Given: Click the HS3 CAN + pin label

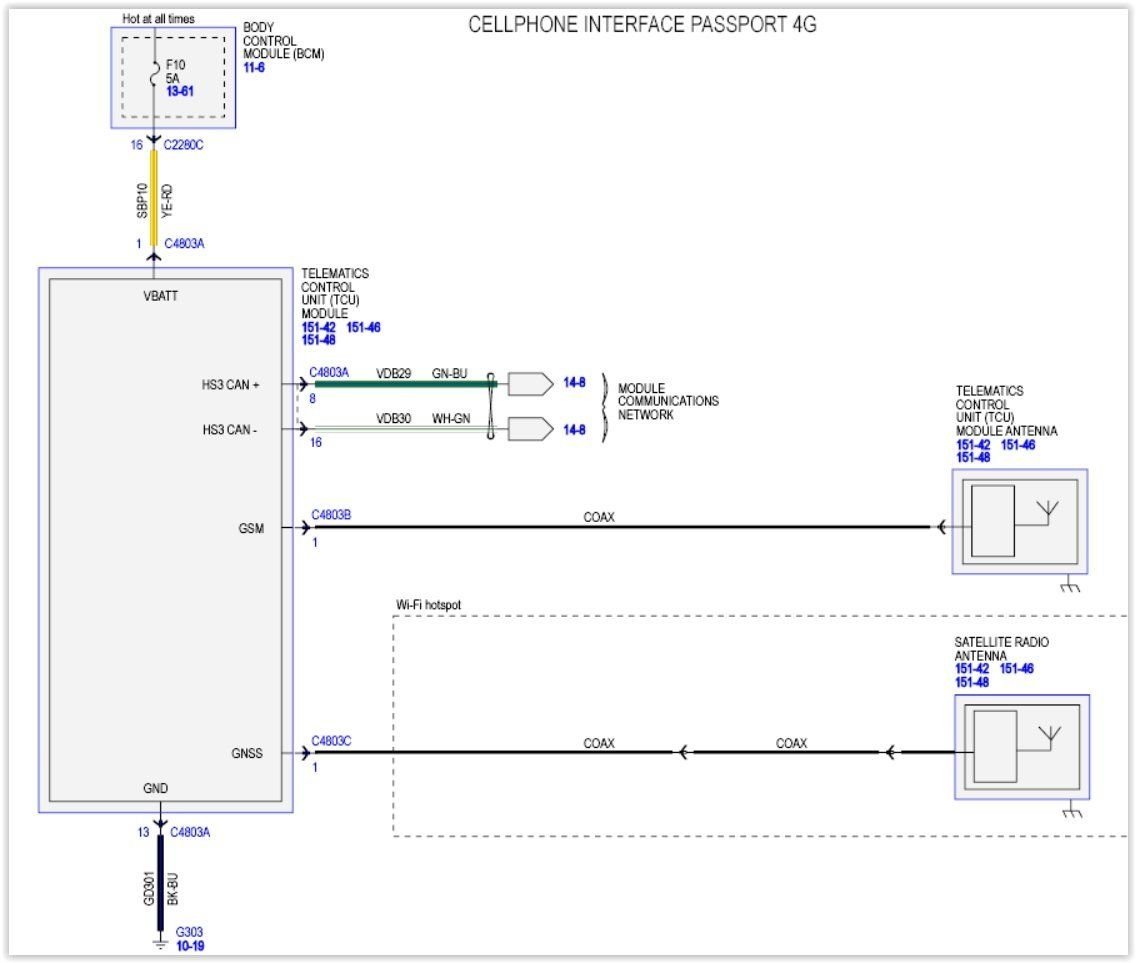Looking at the screenshot, I should (x=232, y=383).
